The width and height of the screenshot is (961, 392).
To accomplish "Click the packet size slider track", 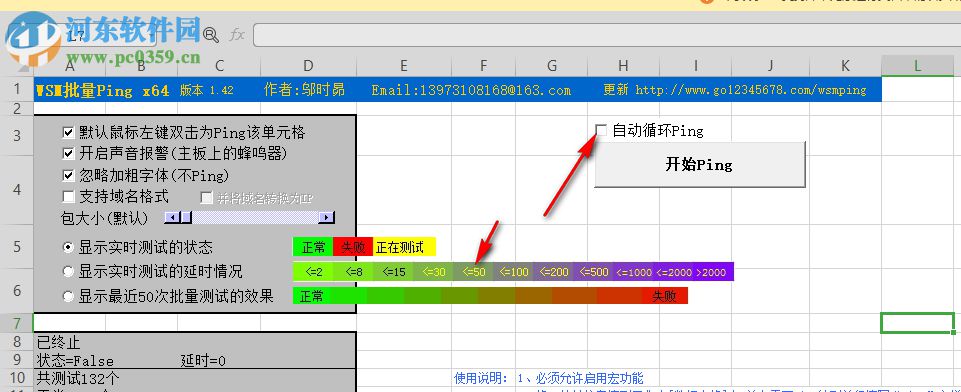I will pyautogui.click(x=256, y=217).
